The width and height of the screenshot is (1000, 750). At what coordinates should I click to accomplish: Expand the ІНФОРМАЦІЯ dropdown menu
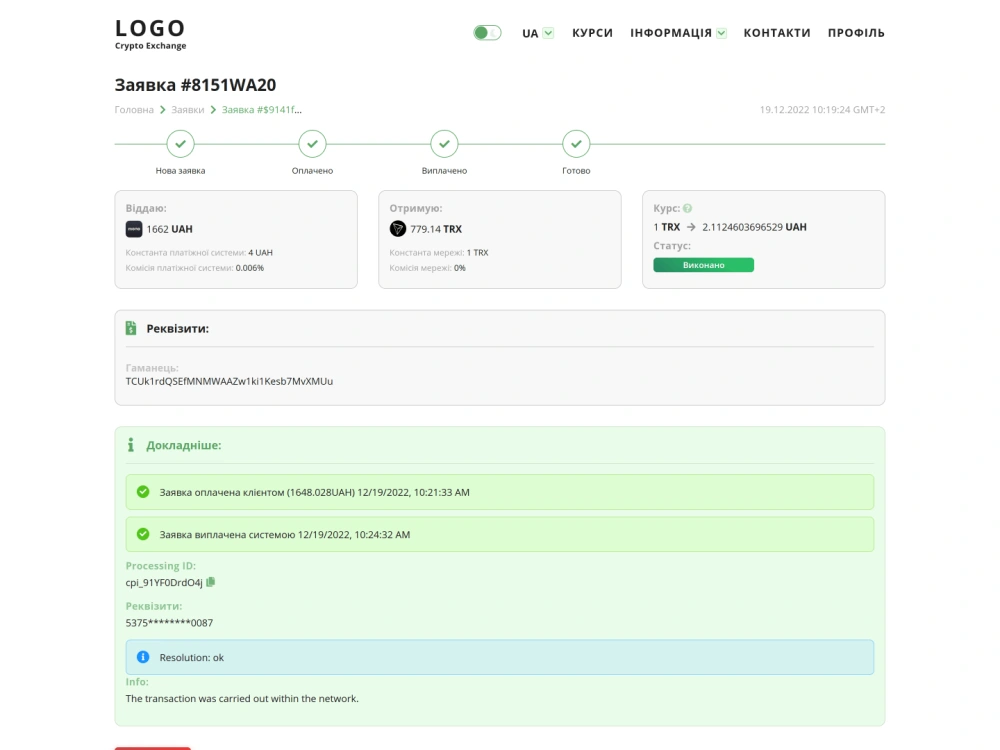(678, 33)
